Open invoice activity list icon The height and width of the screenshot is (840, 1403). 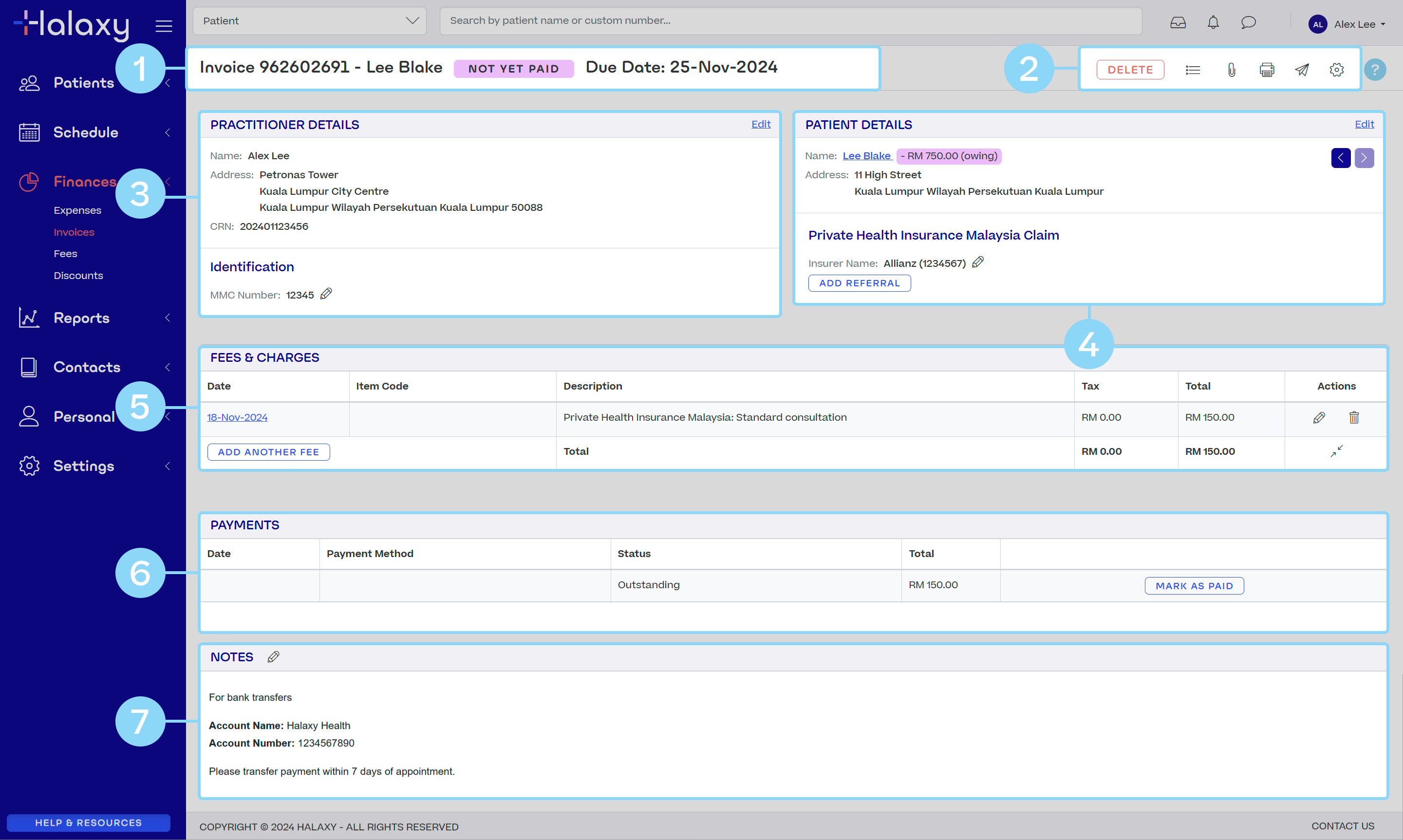(1193, 70)
